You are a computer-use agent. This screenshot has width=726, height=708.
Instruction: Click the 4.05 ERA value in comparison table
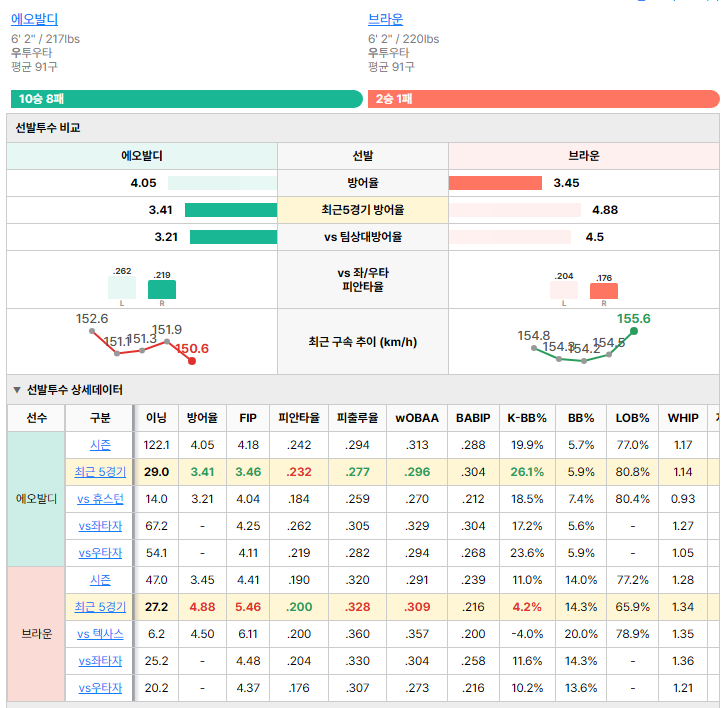(x=144, y=183)
